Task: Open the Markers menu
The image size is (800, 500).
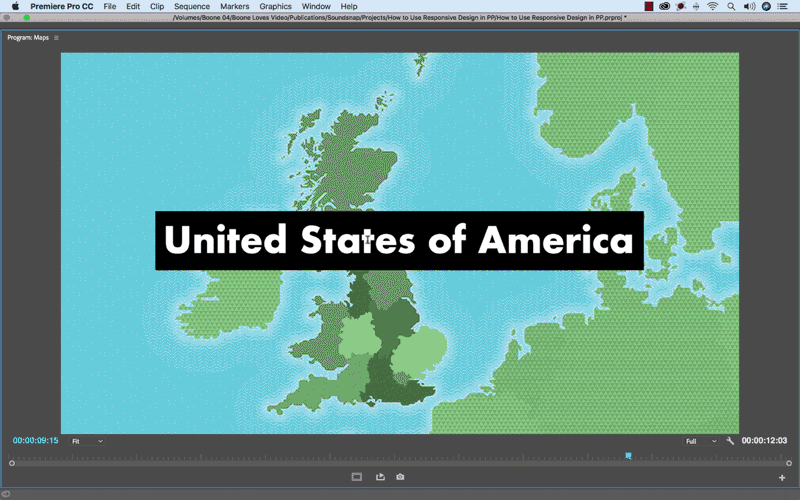Action: click(235, 6)
